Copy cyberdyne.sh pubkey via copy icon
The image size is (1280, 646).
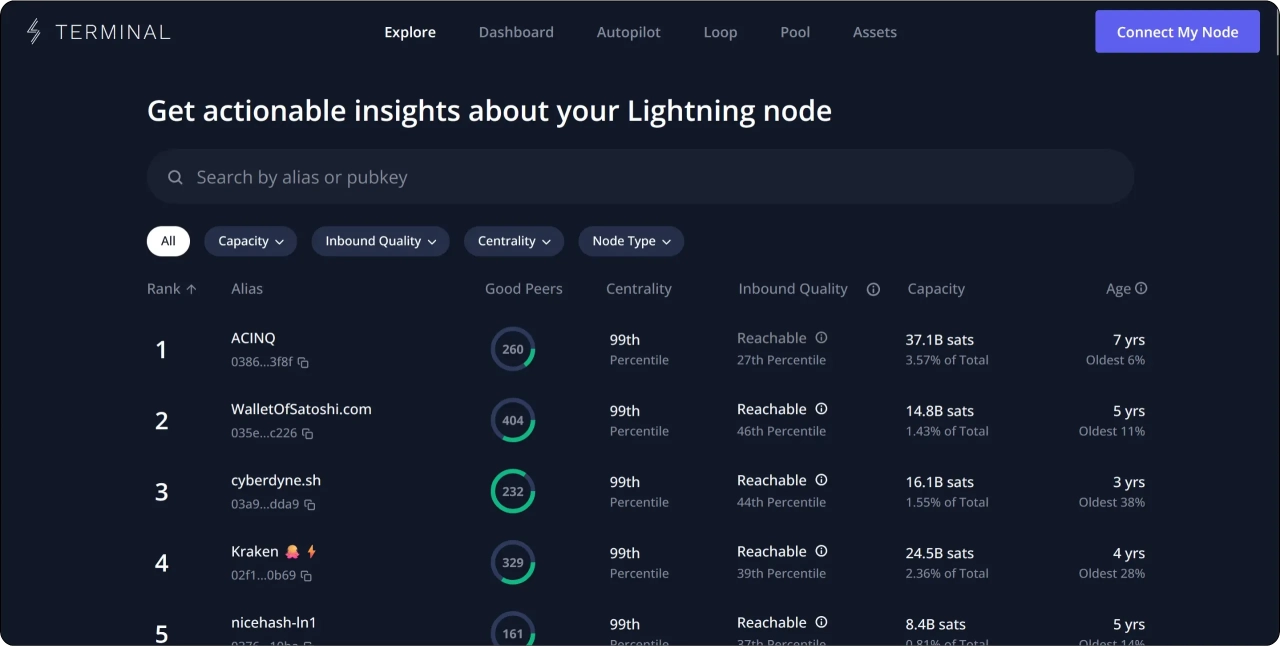[309, 505]
